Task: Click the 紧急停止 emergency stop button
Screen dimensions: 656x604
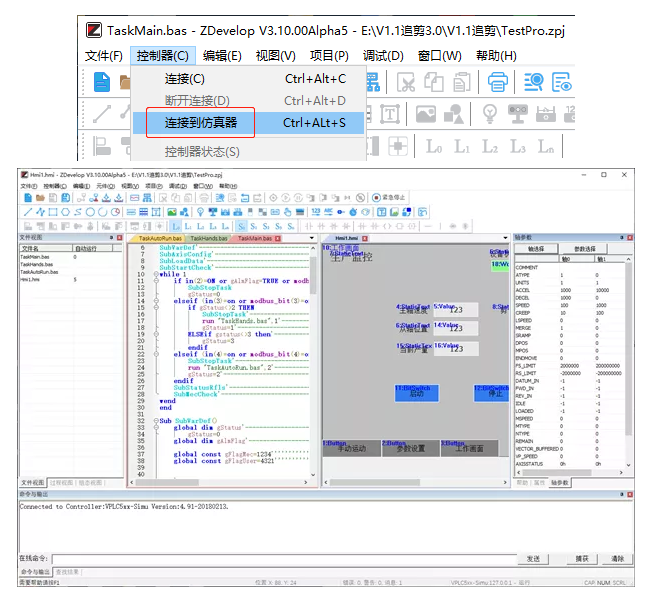Action: pos(389,197)
